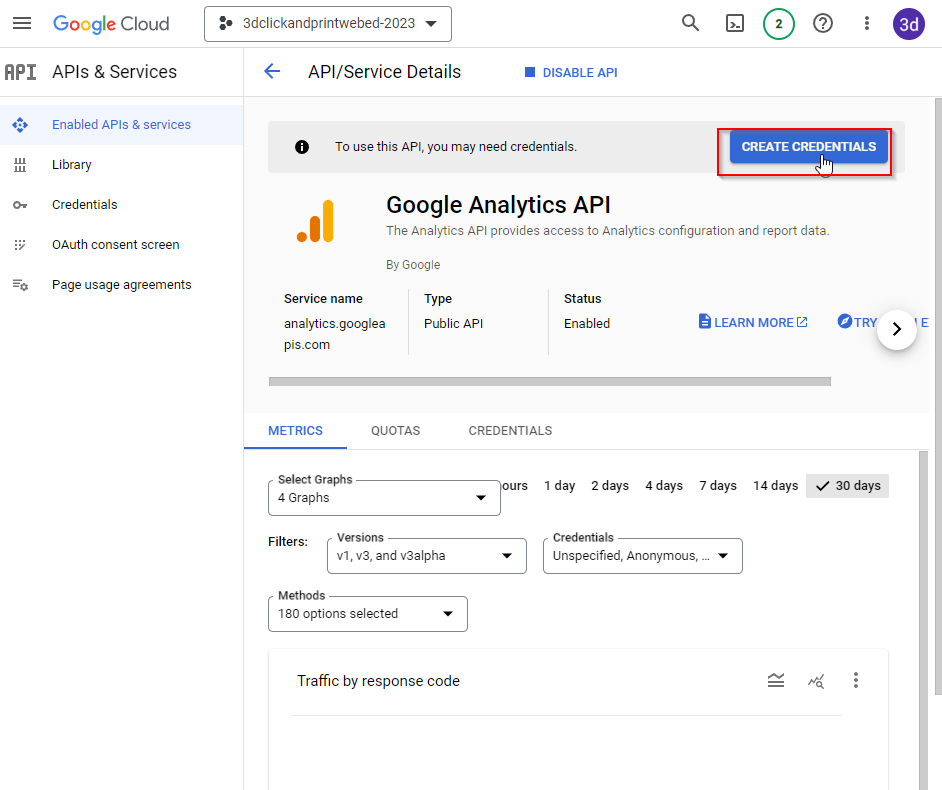Switch to the Quotas tab
This screenshot has width=942, height=790.
[x=395, y=431]
